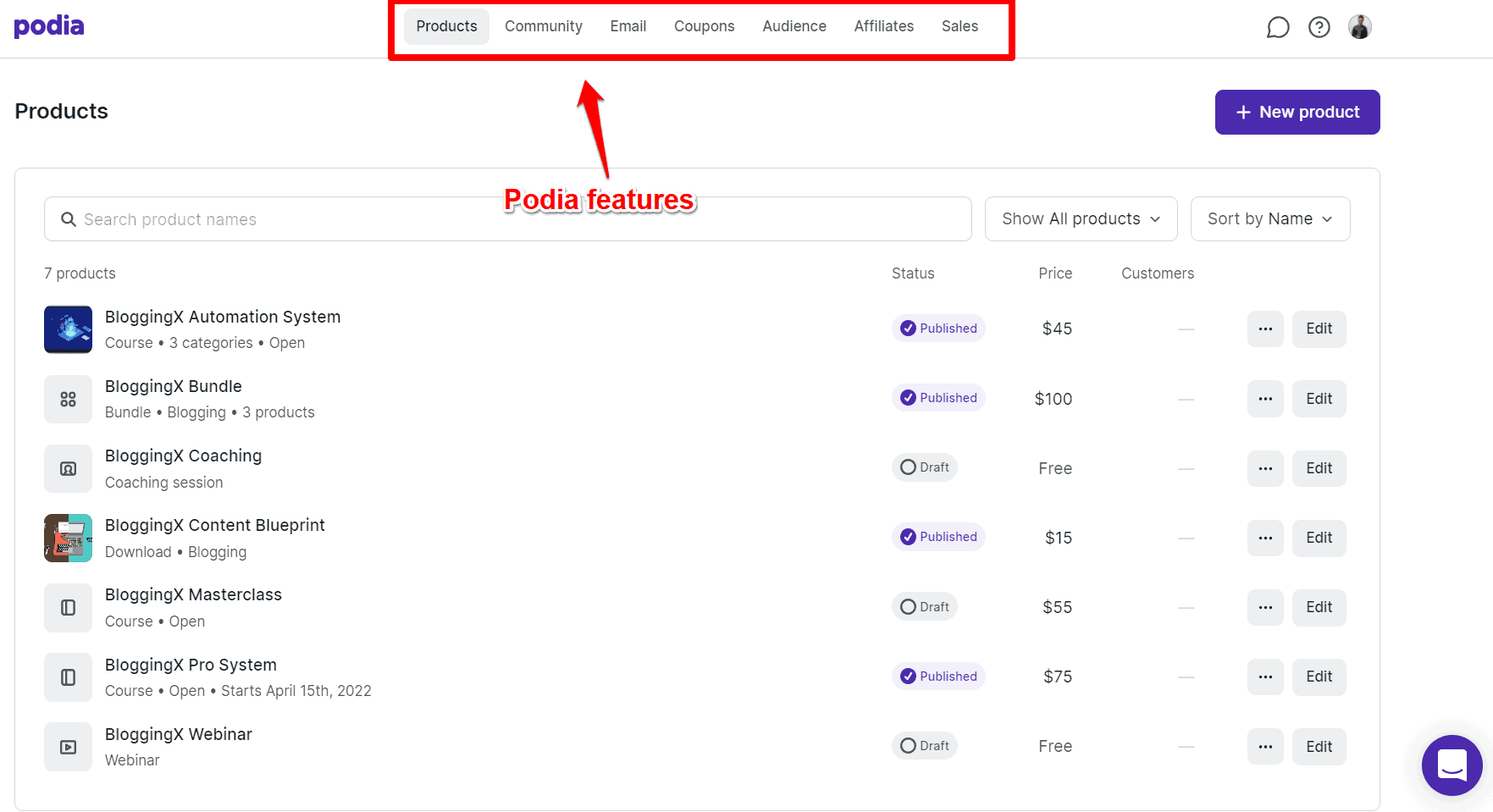Click the BloggingX Bundle product icon
This screenshot has width=1493, height=812.
[x=68, y=399]
